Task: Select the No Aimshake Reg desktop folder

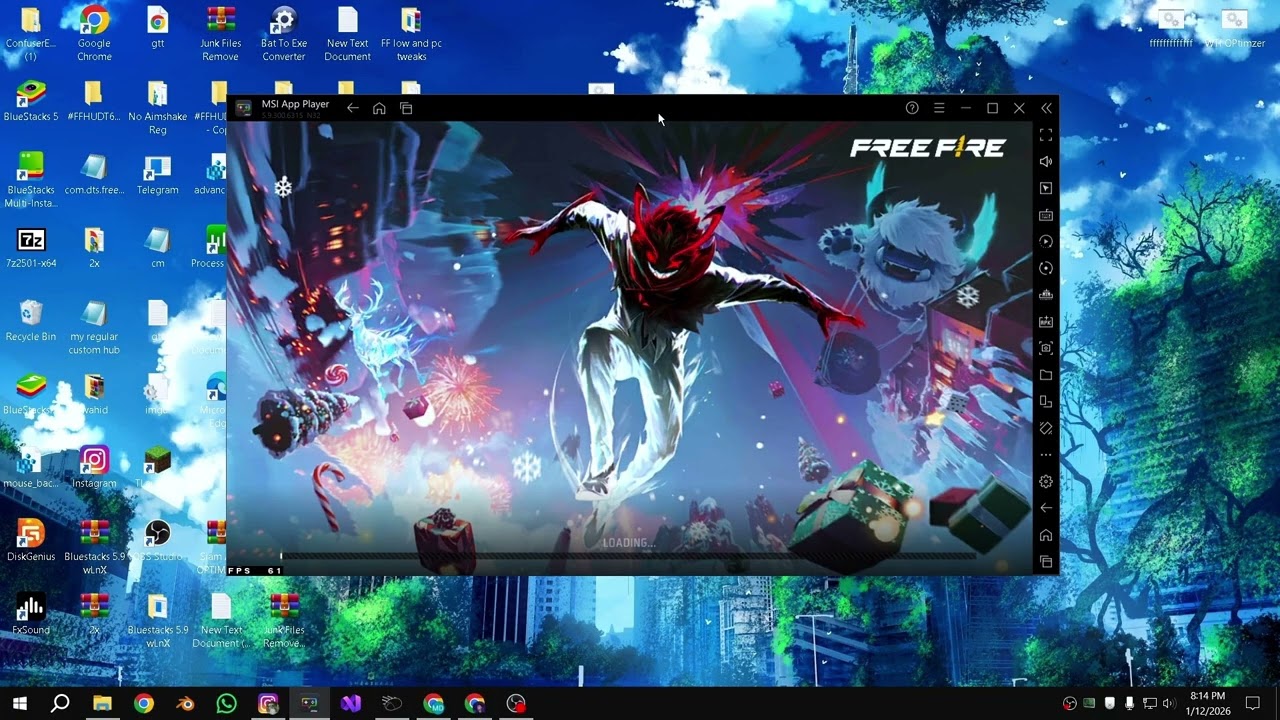Action: (x=158, y=108)
